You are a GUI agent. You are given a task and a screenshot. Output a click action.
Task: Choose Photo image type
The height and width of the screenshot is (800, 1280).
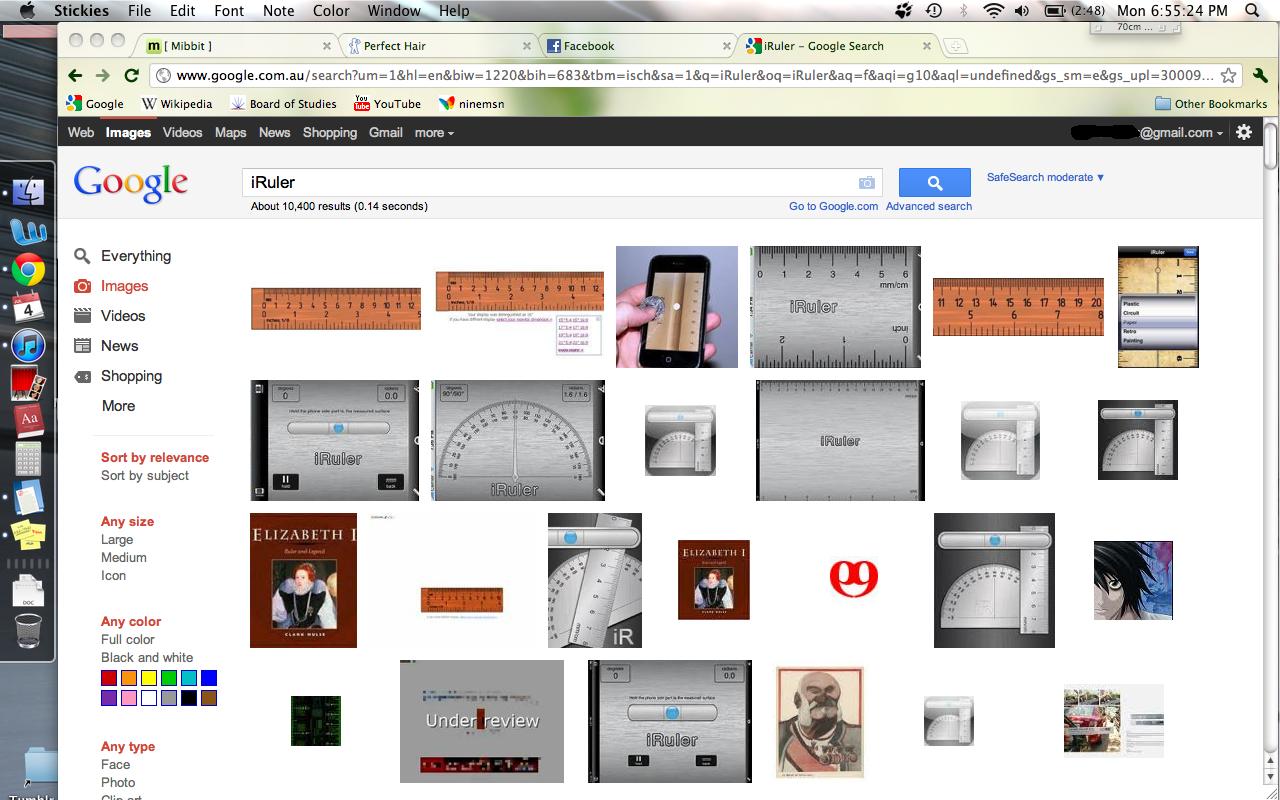coord(118,783)
